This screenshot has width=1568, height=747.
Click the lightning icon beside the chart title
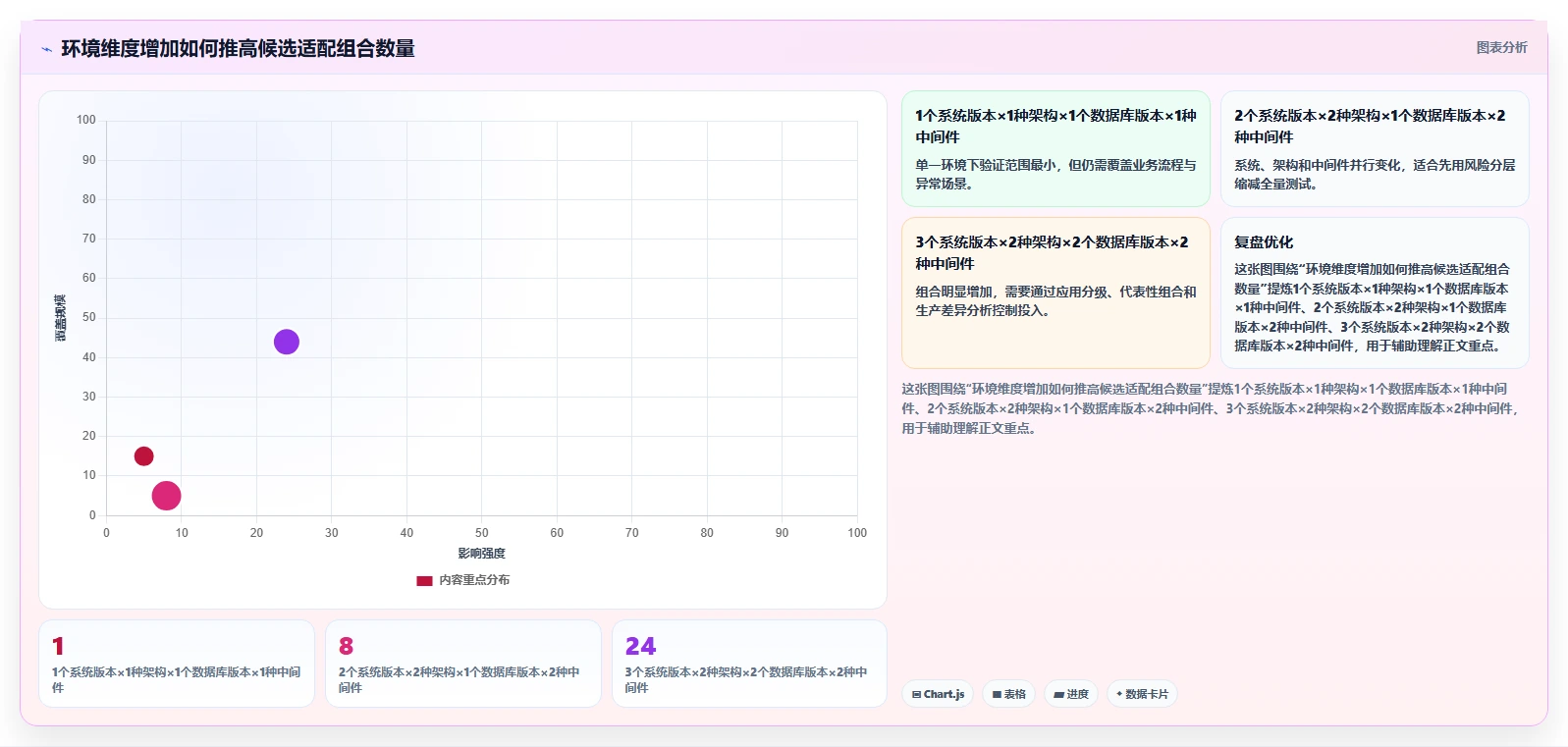coord(46,49)
